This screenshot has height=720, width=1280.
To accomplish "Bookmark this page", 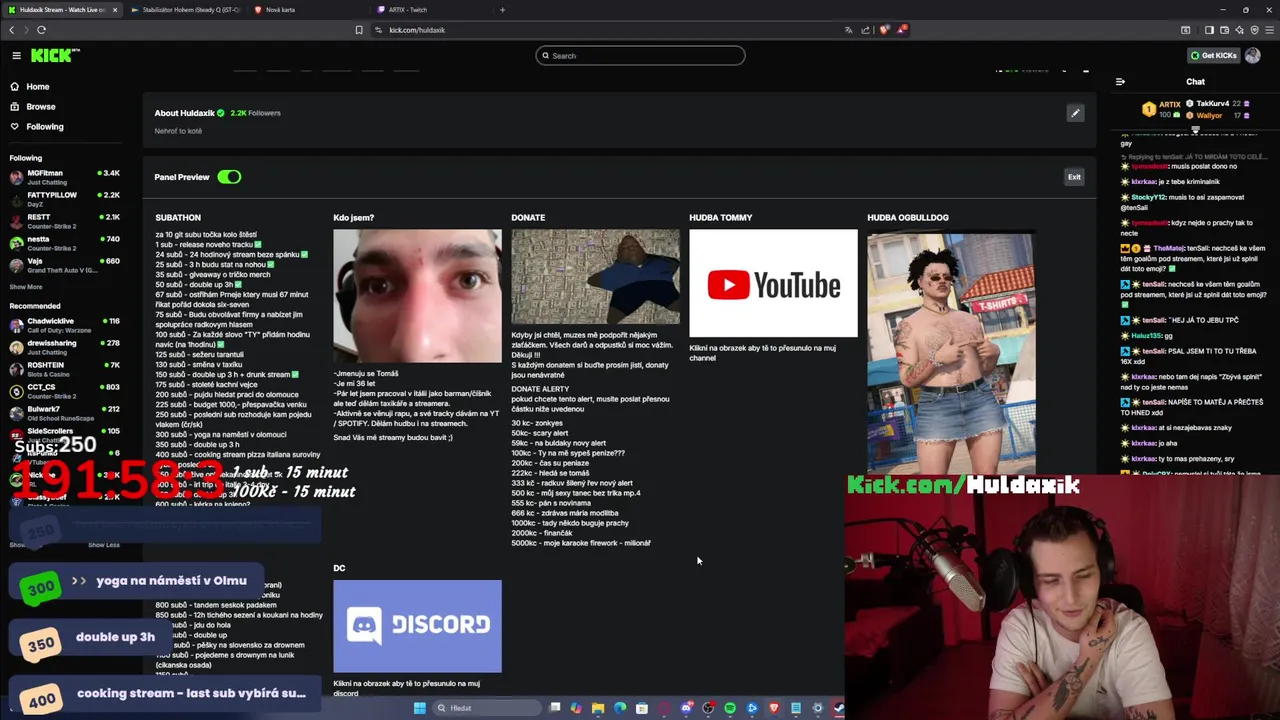I will point(359,30).
